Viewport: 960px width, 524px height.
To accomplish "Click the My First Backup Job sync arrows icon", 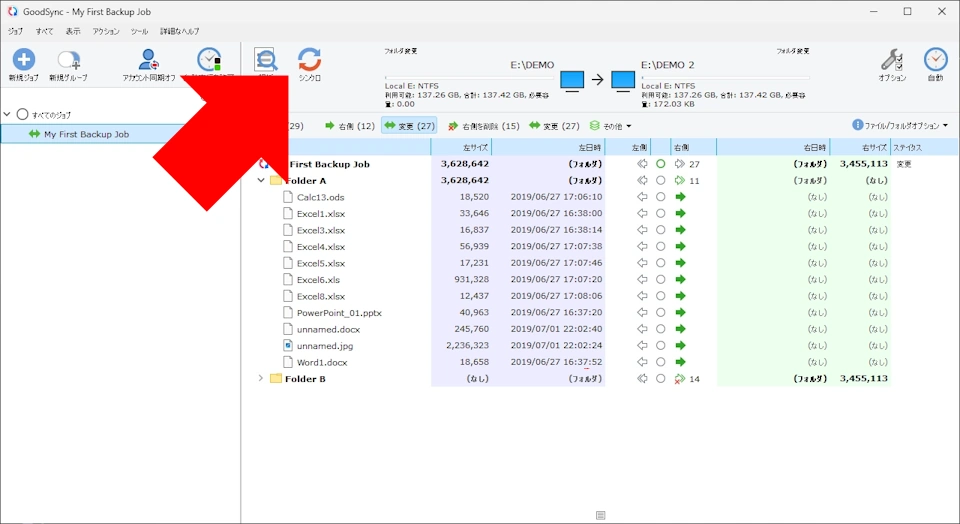I will tap(34, 134).
